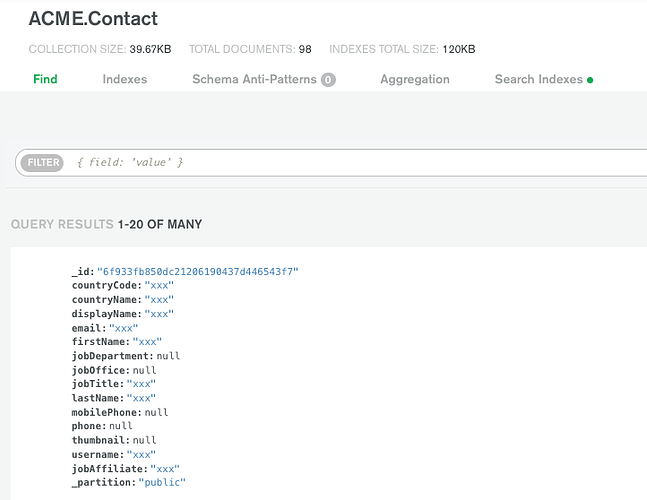Click the green Search Indexes status dot
This screenshot has width=647, height=500.
click(590, 80)
